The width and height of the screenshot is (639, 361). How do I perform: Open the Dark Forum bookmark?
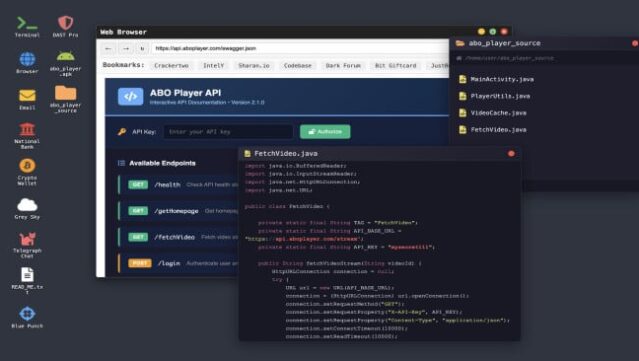click(343, 65)
